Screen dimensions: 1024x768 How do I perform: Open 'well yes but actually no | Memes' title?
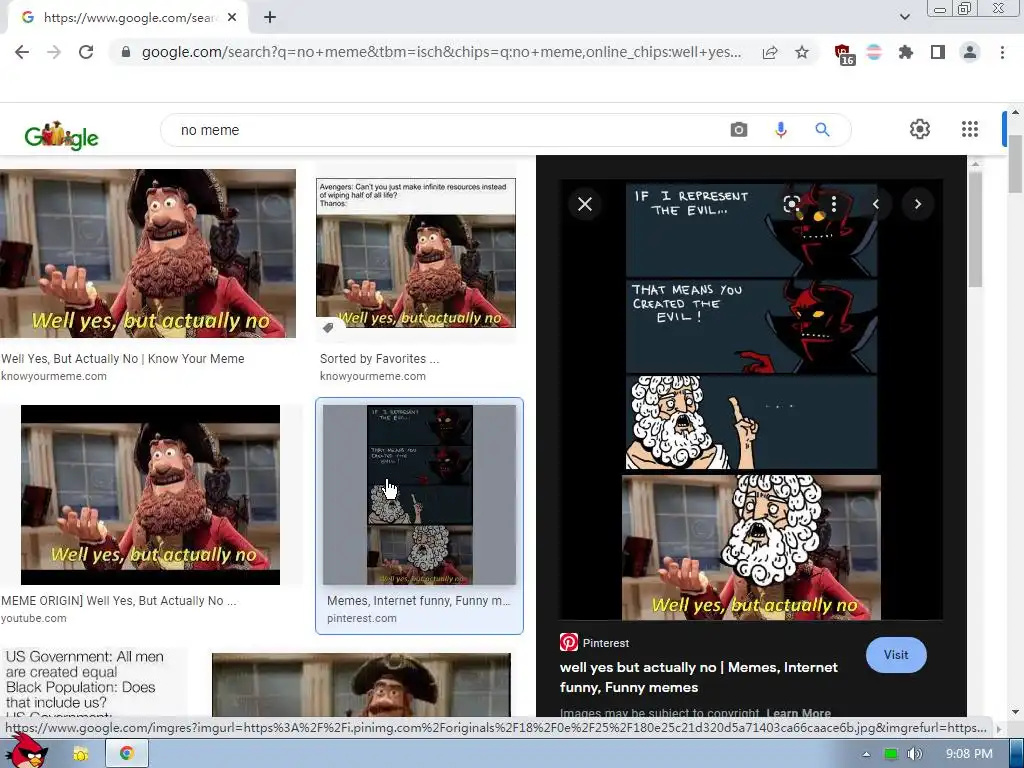(699, 677)
